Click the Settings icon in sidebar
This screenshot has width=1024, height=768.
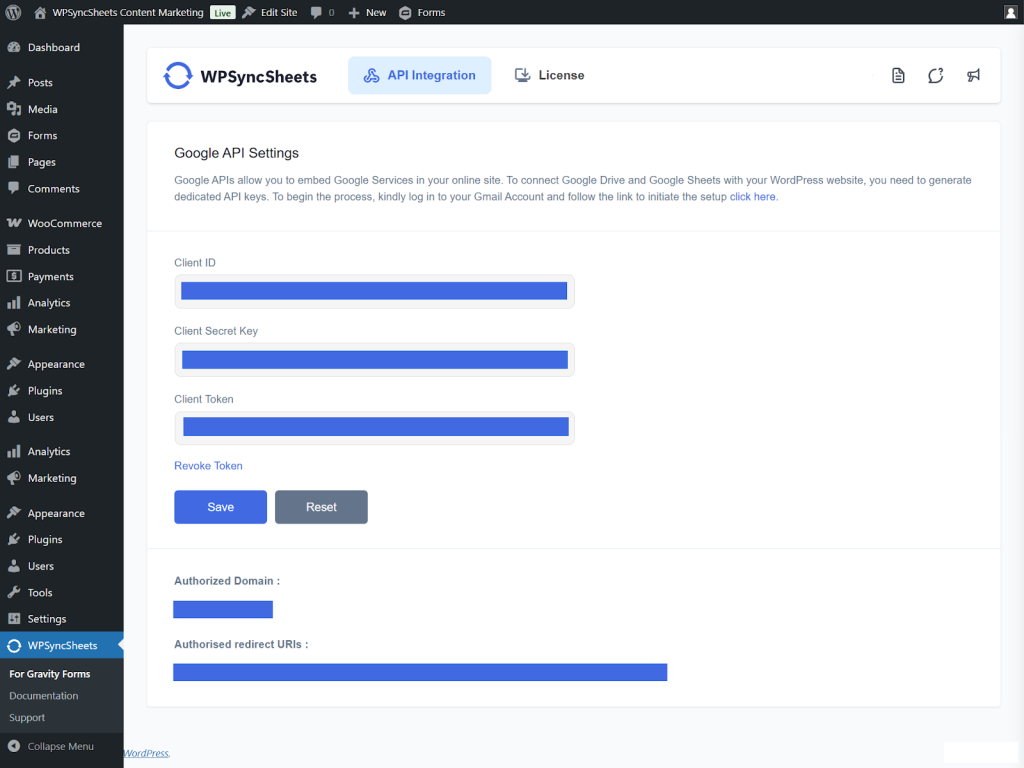click(x=14, y=618)
